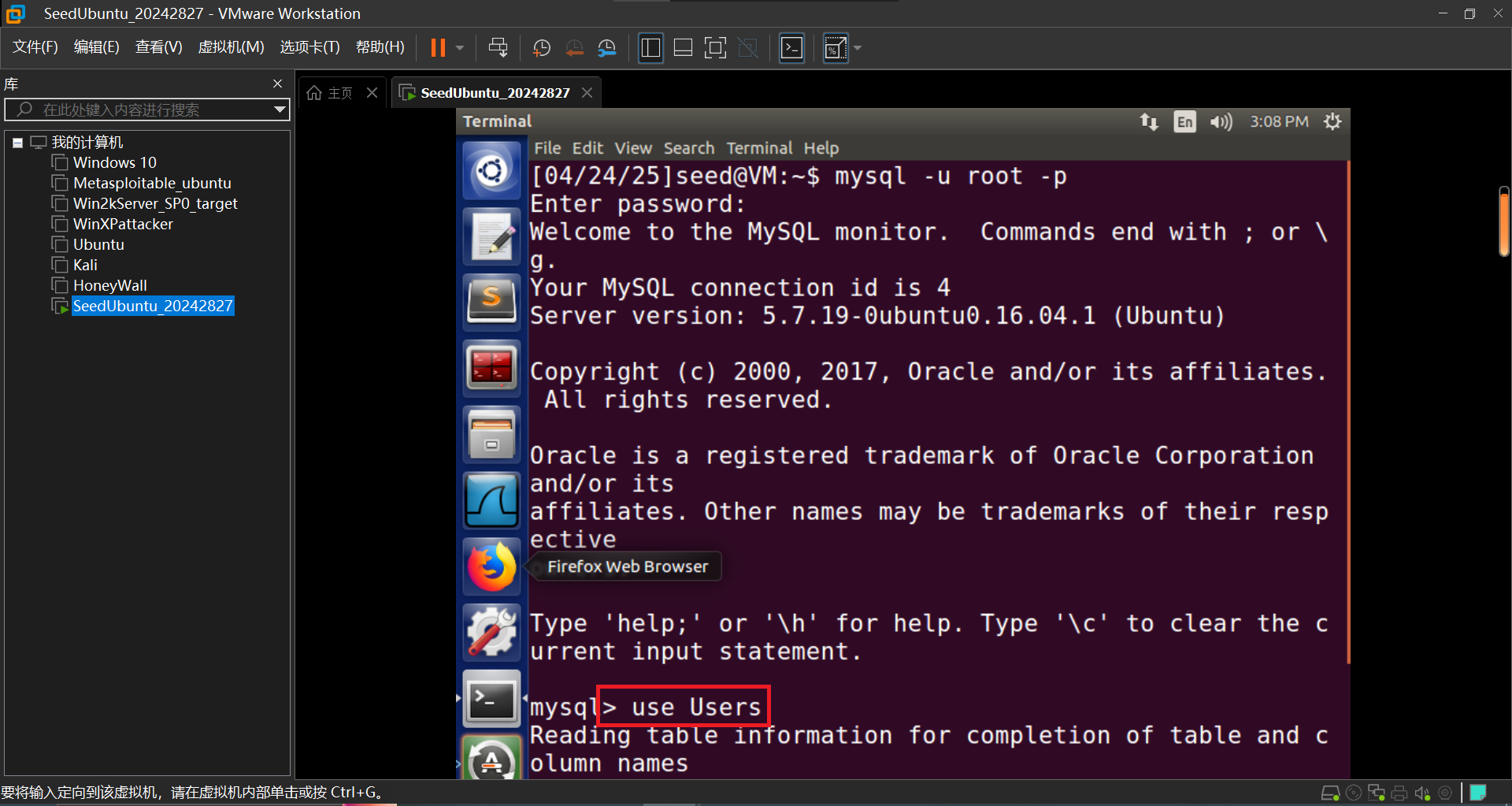Send Ctrl+Alt+Del to the virtual machine
1512x806 pixels.
[x=498, y=48]
